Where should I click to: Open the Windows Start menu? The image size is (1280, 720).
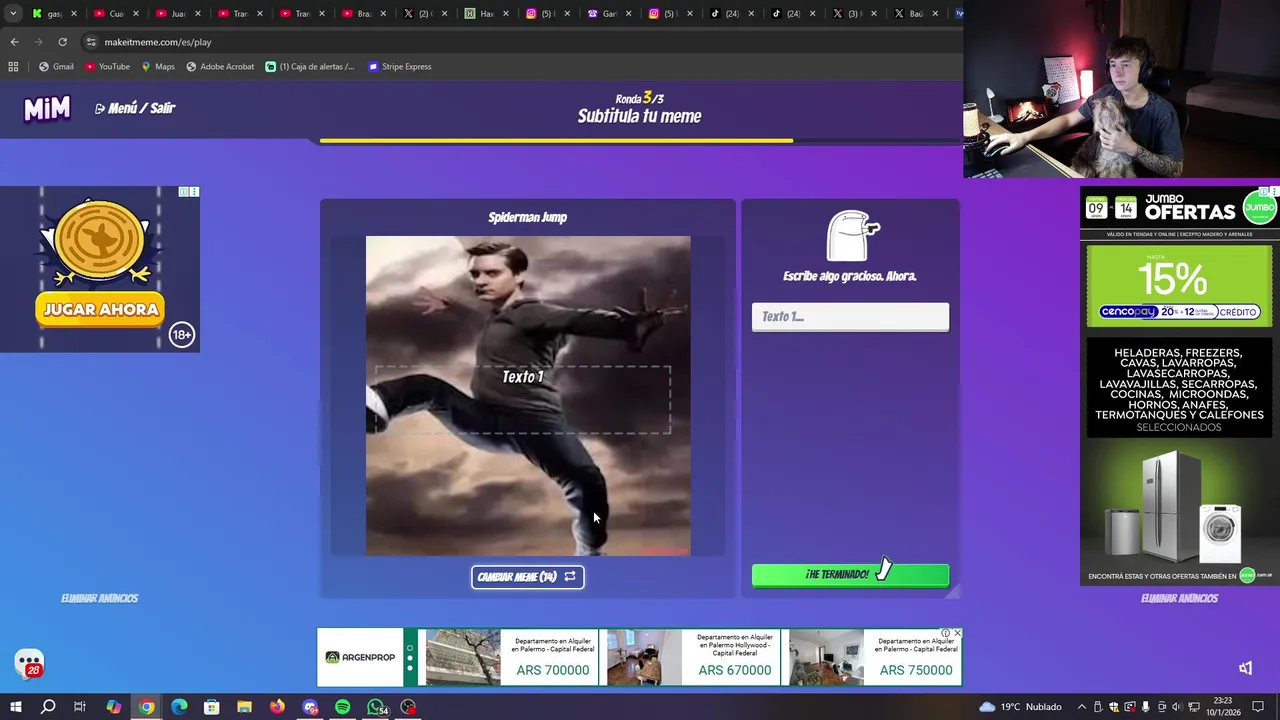(15, 707)
